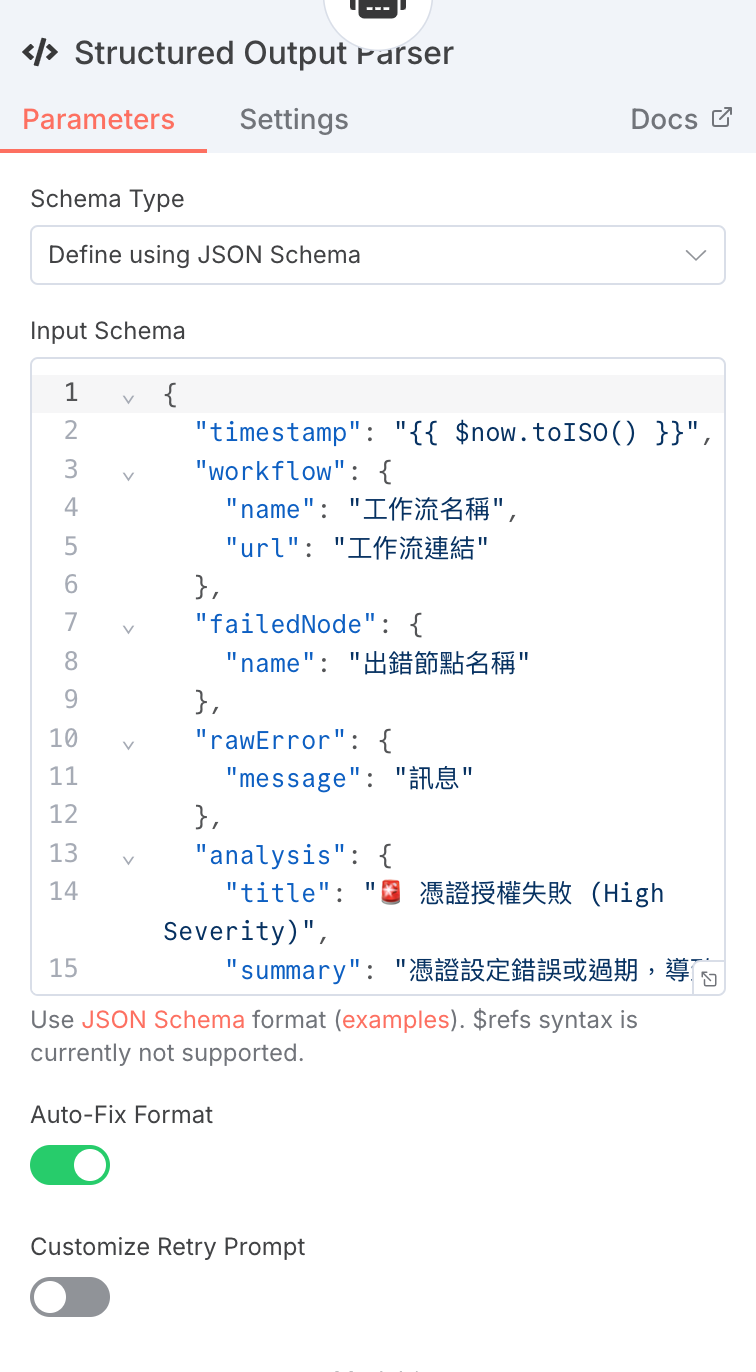Collapse the failedNode block fold arrow
The width and height of the screenshot is (756, 1372).
(x=128, y=629)
